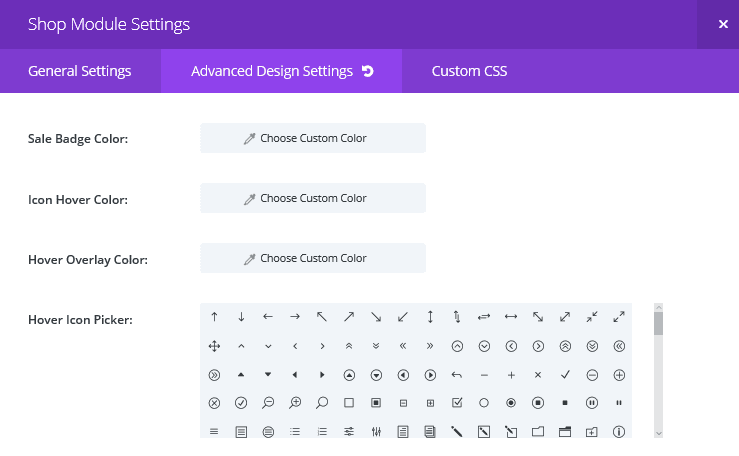Viewport: 739px width, 456px height.
Task: Switch to the General Settings tab
Action: pos(80,72)
